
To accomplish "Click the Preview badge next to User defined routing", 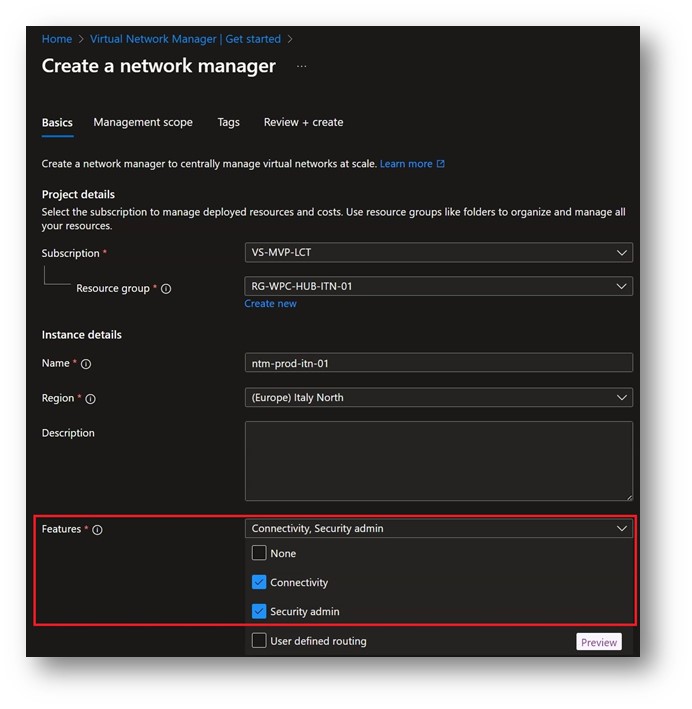I will point(599,642).
